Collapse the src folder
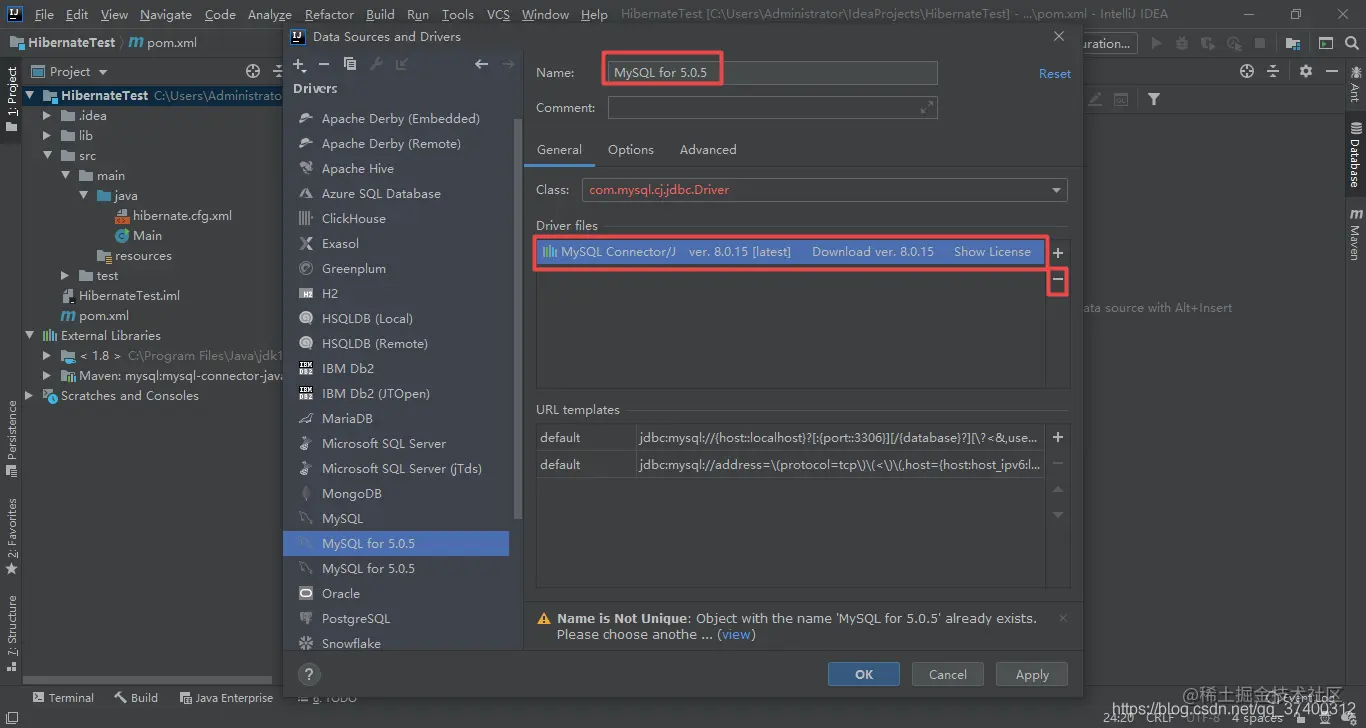 47,156
